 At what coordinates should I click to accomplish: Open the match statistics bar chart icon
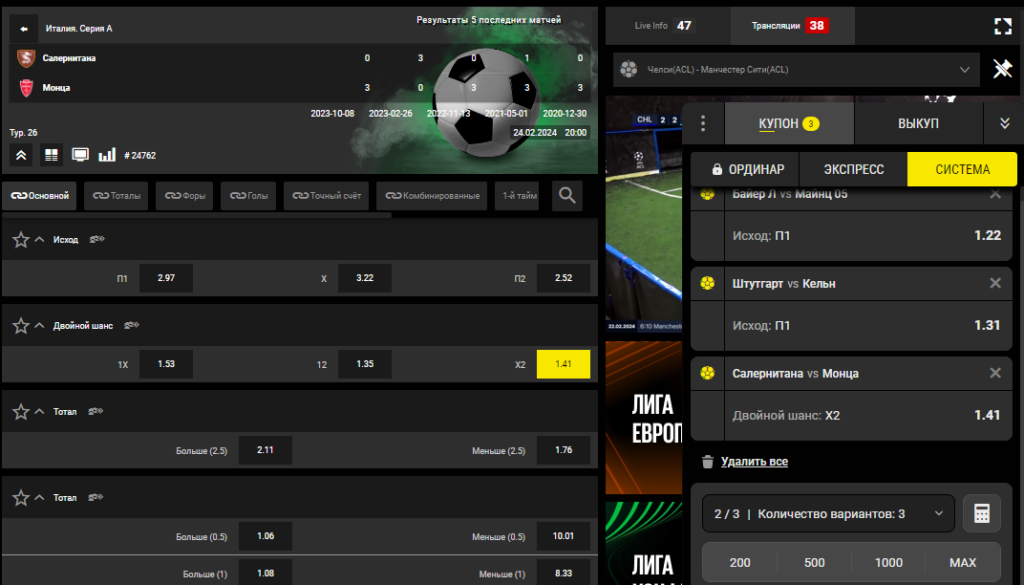coord(106,155)
